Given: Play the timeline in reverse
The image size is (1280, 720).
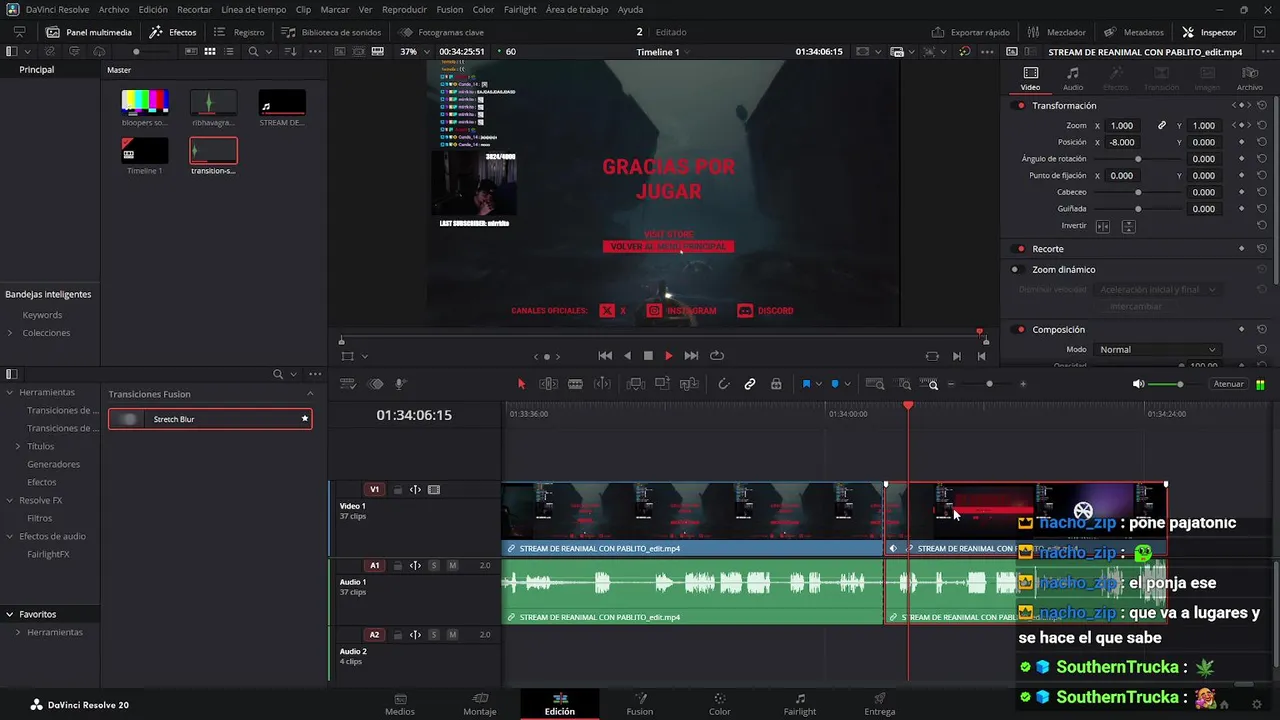Looking at the screenshot, I should click(x=627, y=356).
